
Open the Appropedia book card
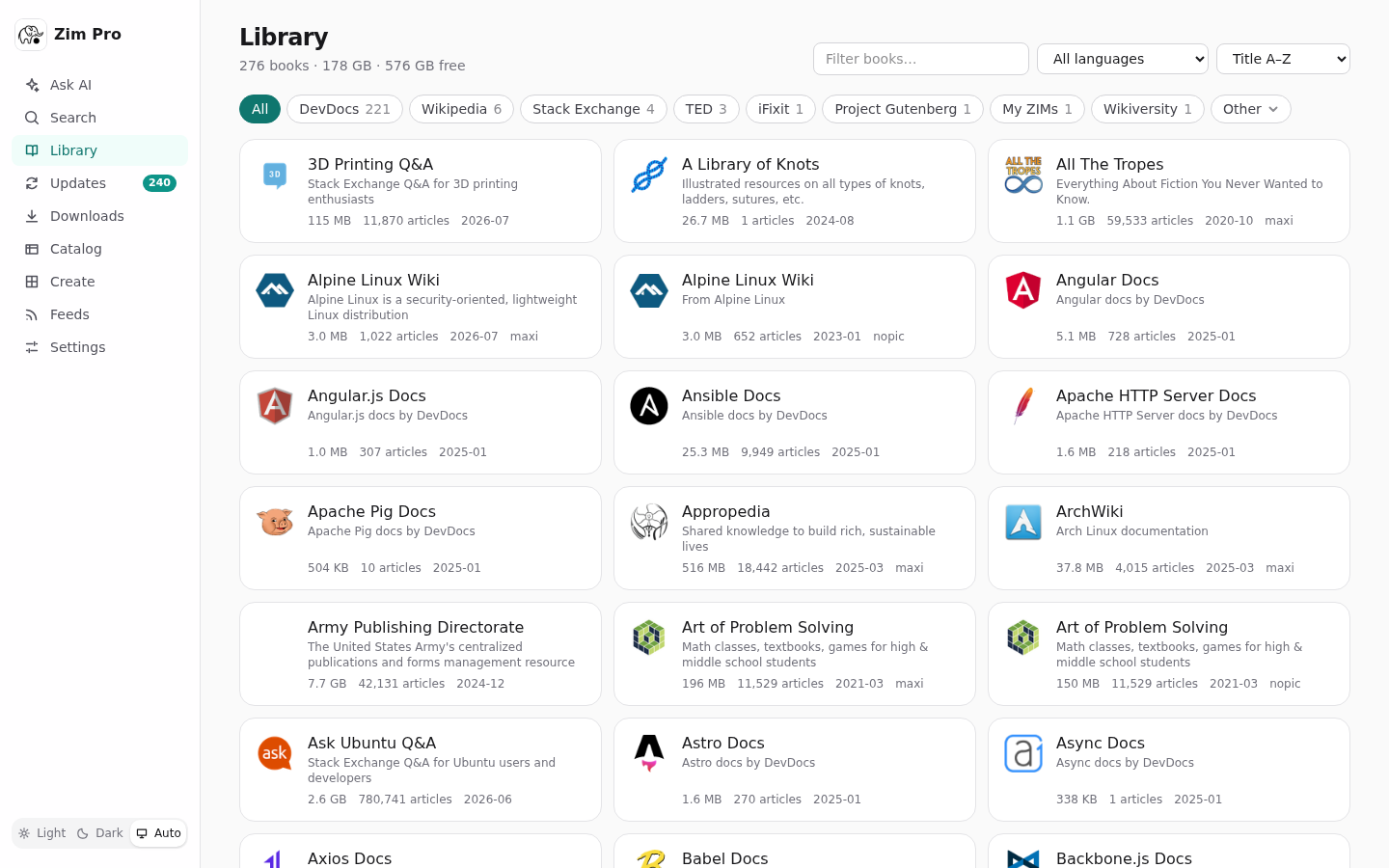coord(795,538)
